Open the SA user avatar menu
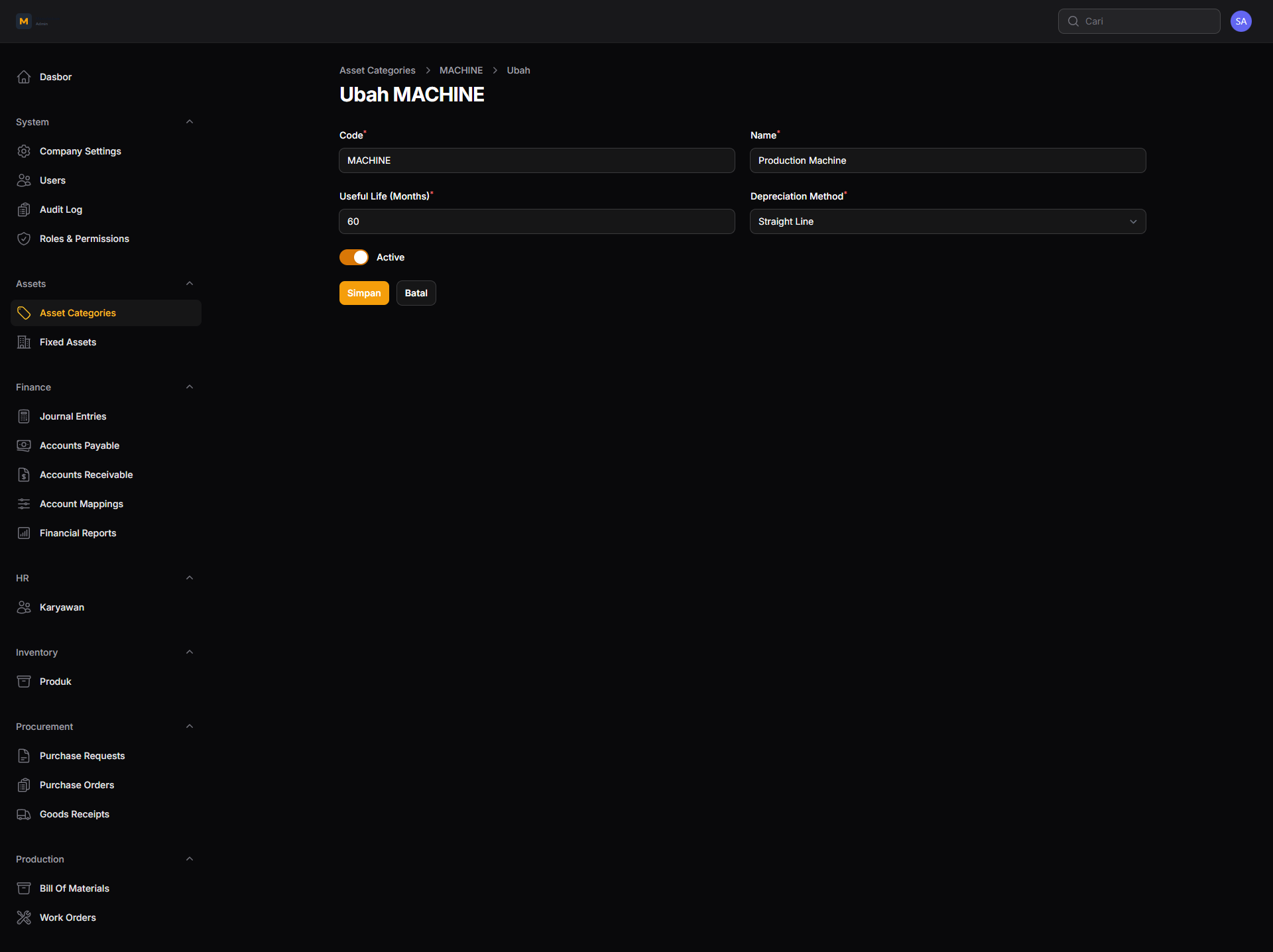The width and height of the screenshot is (1273, 952). [x=1241, y=21]
